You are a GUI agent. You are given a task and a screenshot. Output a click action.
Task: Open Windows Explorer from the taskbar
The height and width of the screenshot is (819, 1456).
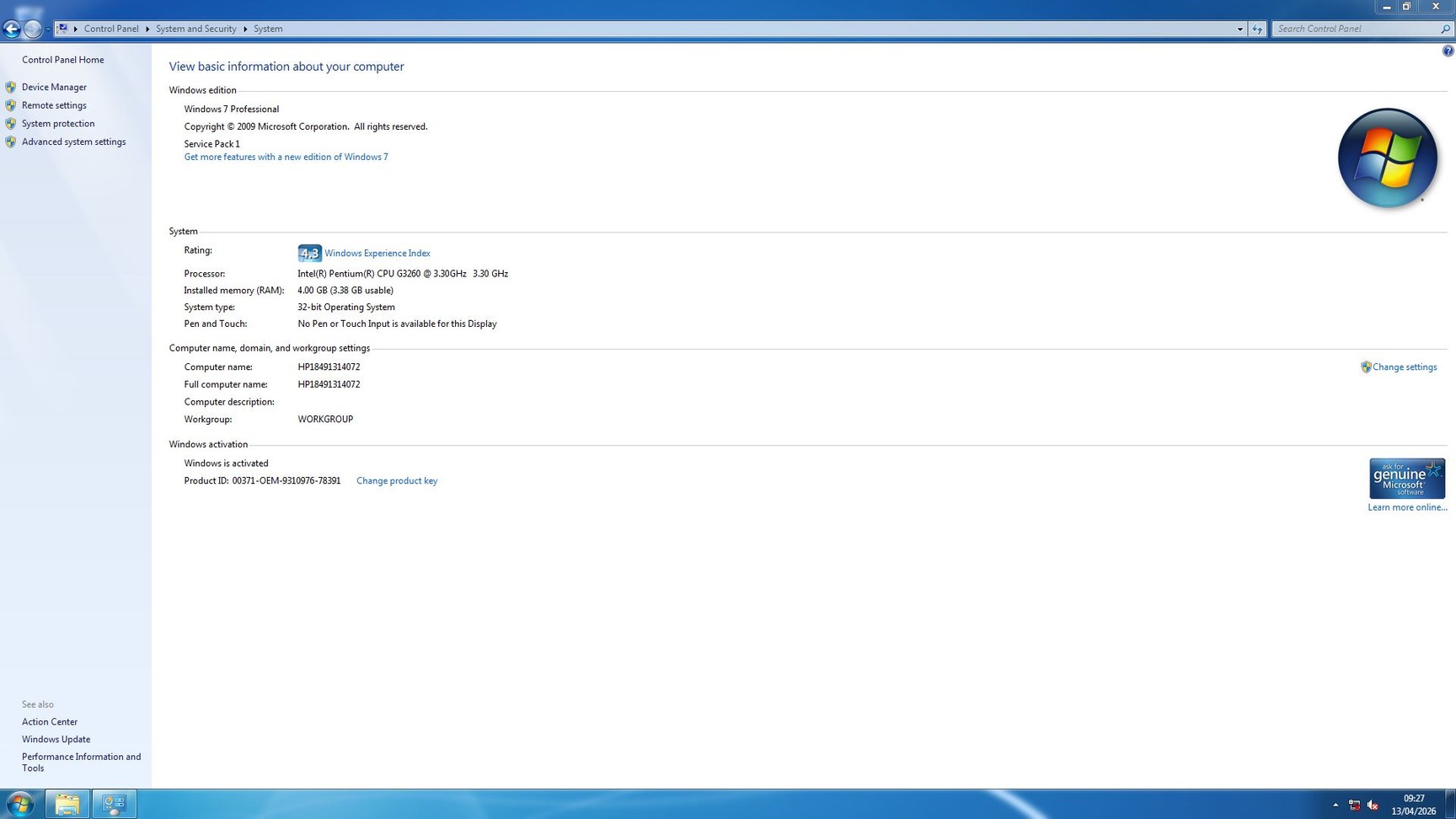tap(67, 804)
